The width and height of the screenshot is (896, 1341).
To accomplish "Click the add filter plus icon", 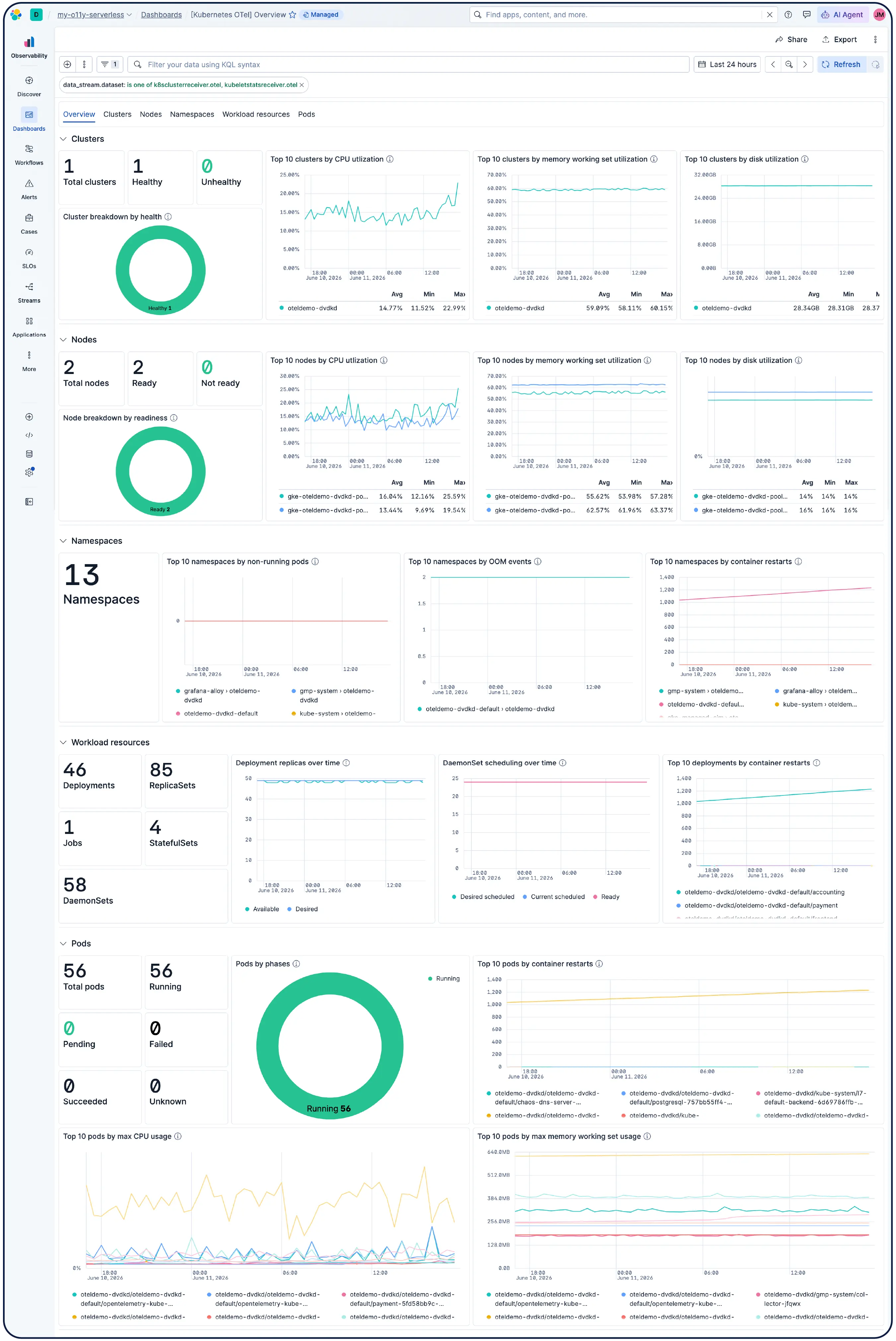I will pos(67,65).
